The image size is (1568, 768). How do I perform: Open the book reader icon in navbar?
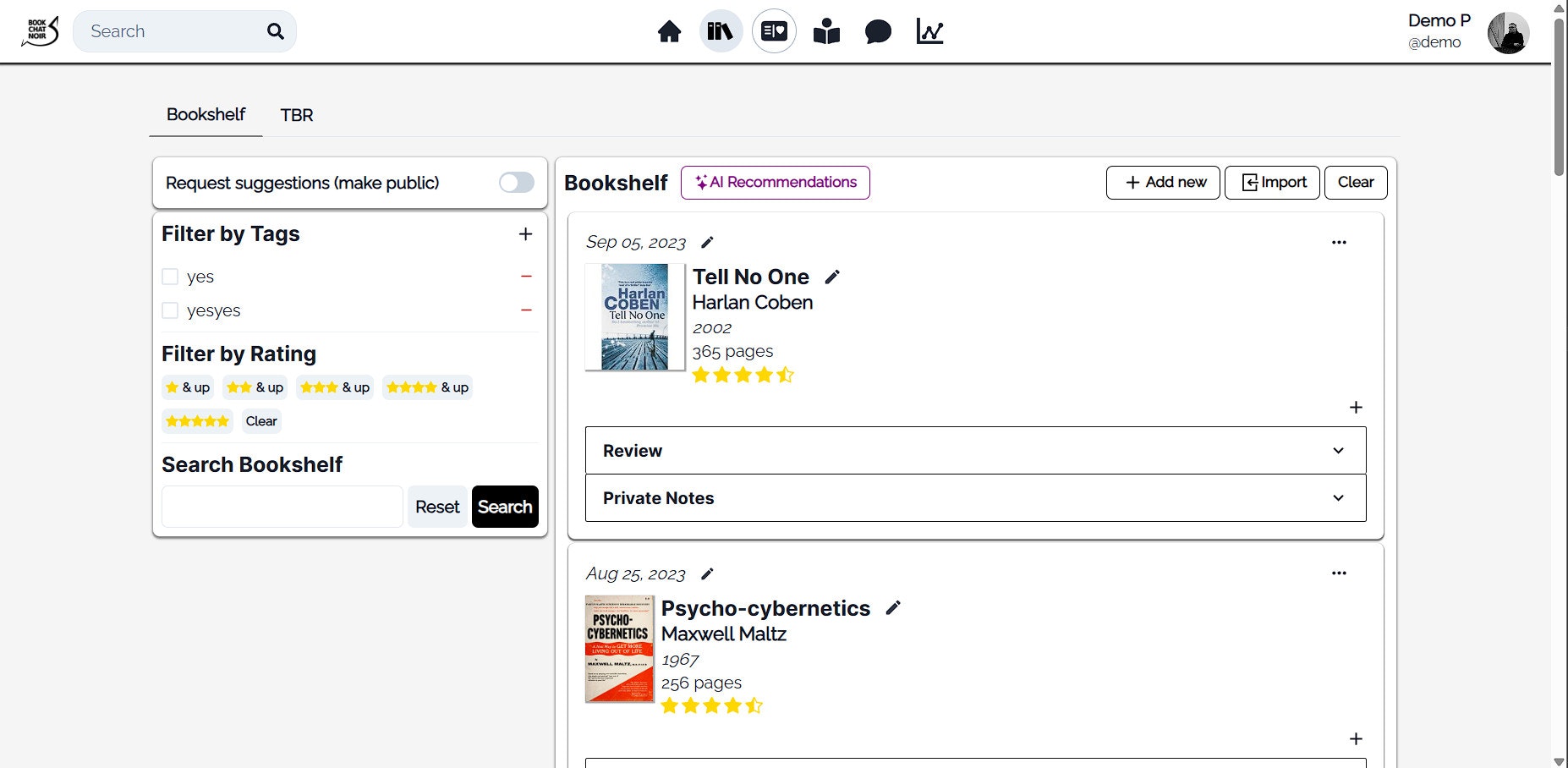pos(826,32)
